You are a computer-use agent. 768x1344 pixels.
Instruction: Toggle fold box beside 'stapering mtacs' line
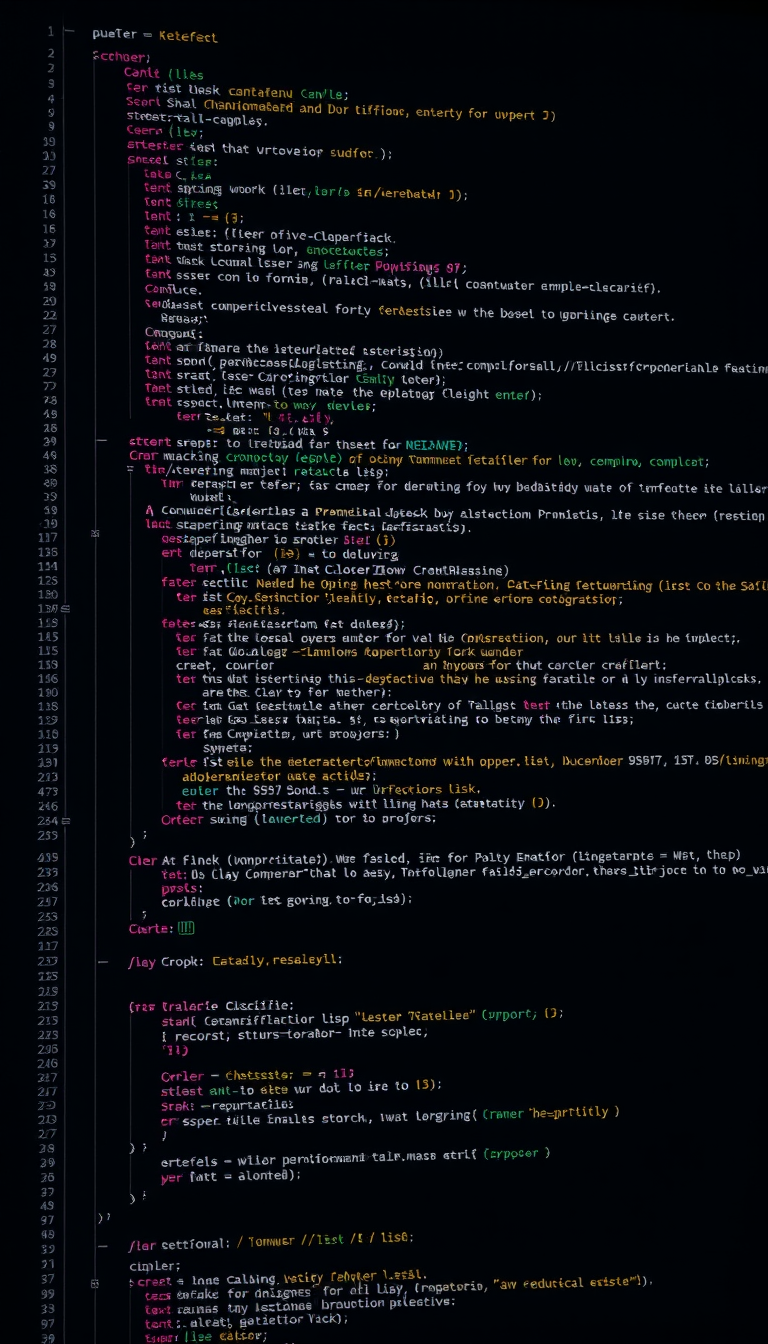click(96, 534)
